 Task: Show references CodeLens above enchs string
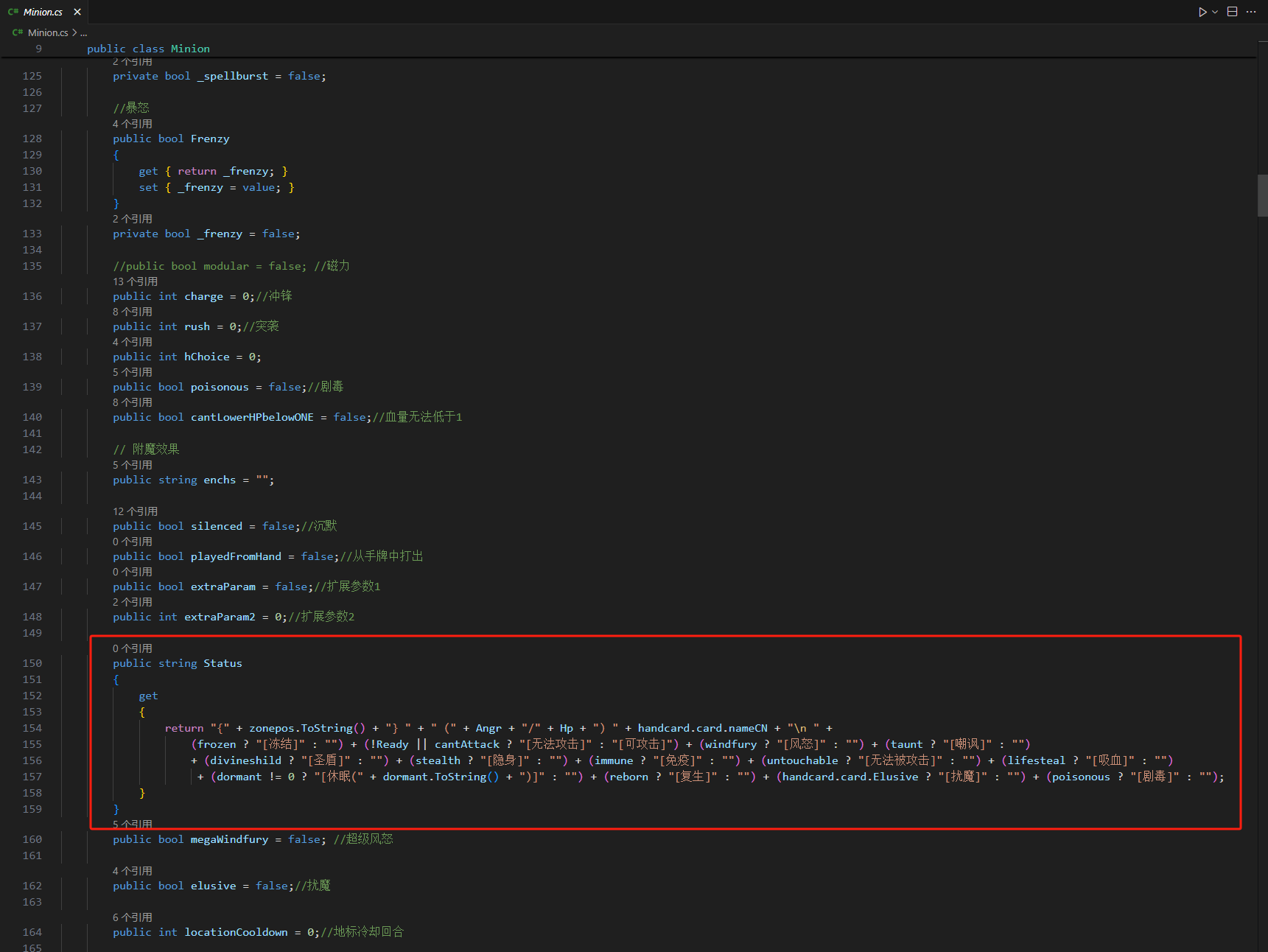pyautogui.click(x=133, y=465)
